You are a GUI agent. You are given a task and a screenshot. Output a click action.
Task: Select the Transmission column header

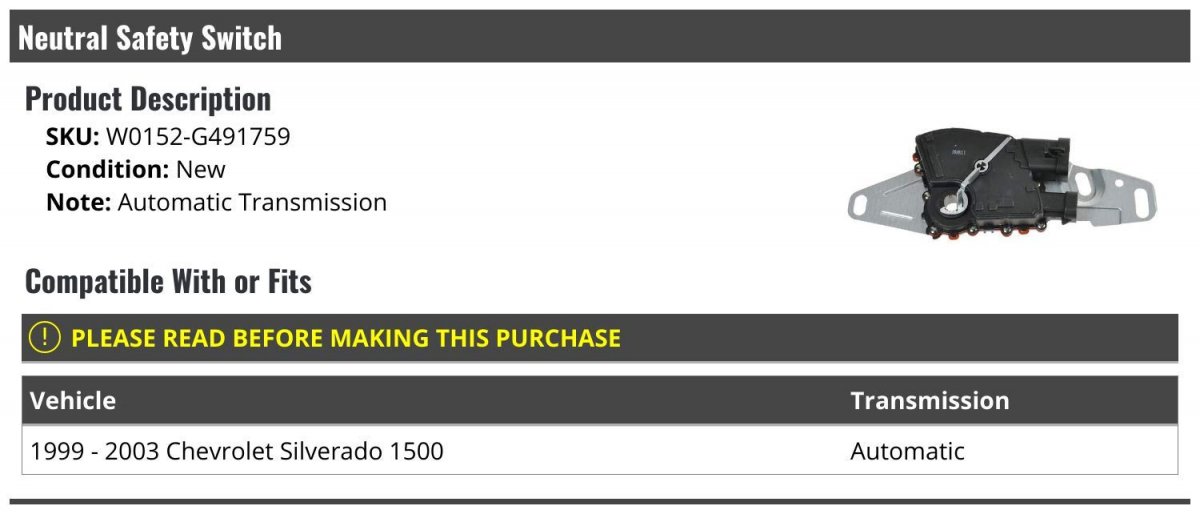pyautogui.click(x=929, y=401)
